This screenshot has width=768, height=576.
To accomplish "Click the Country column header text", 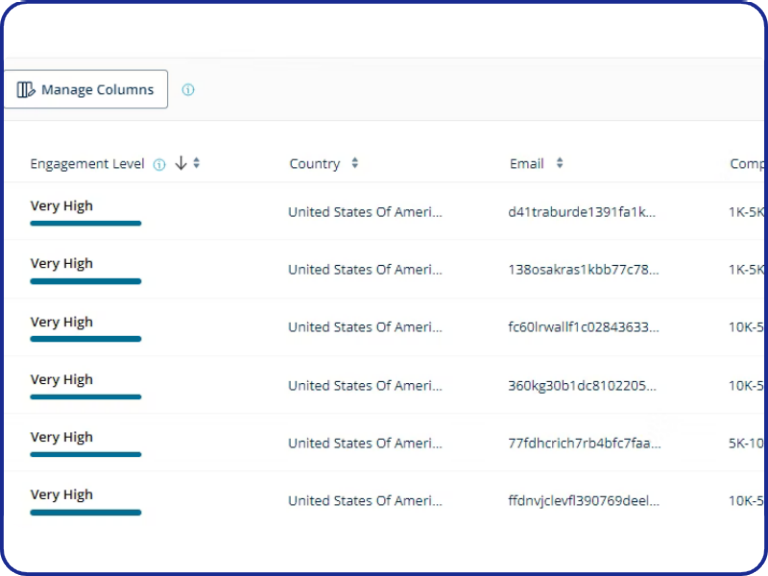I will click(x=314, y=164).
